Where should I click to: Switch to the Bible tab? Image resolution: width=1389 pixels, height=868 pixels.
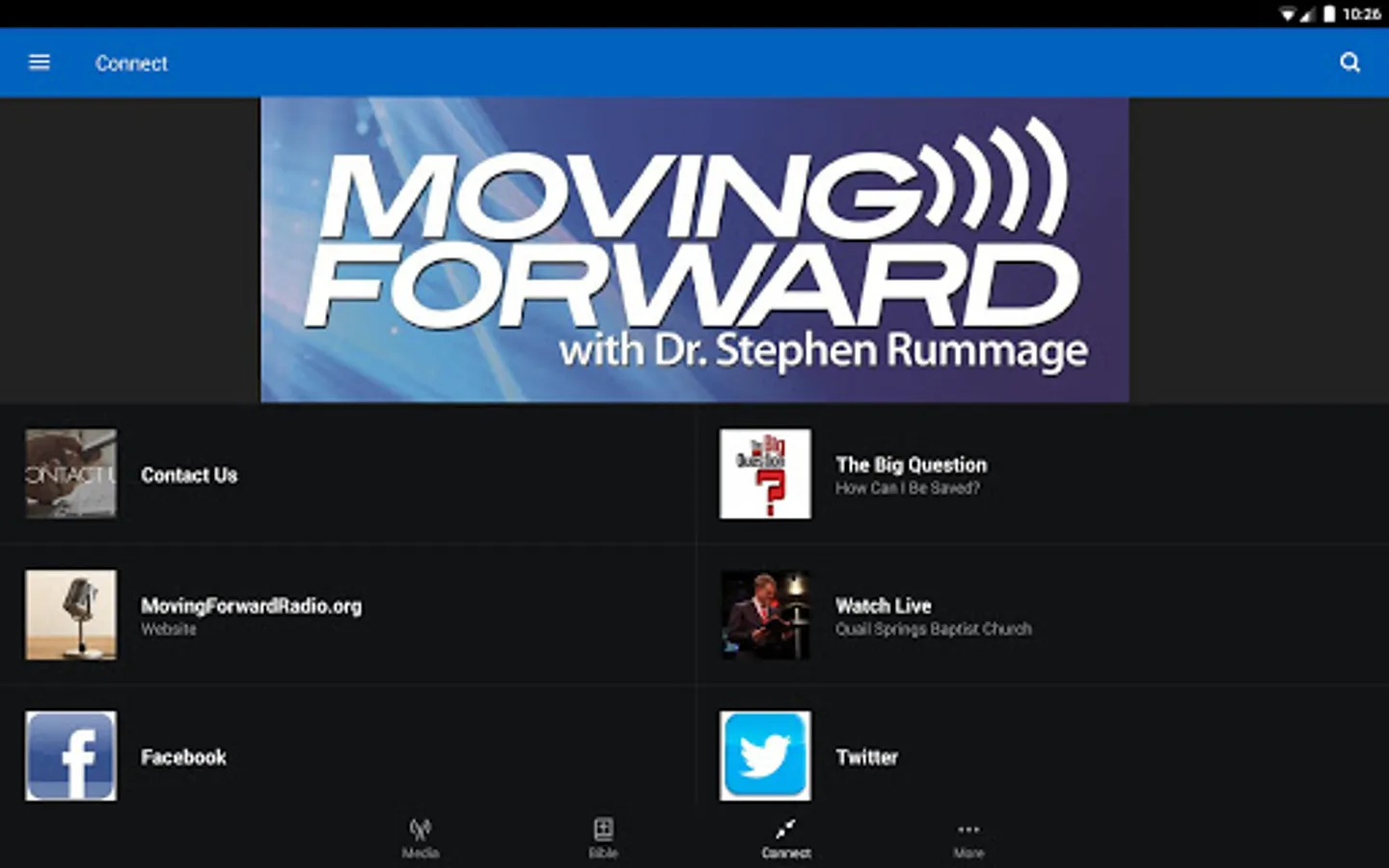603,838
